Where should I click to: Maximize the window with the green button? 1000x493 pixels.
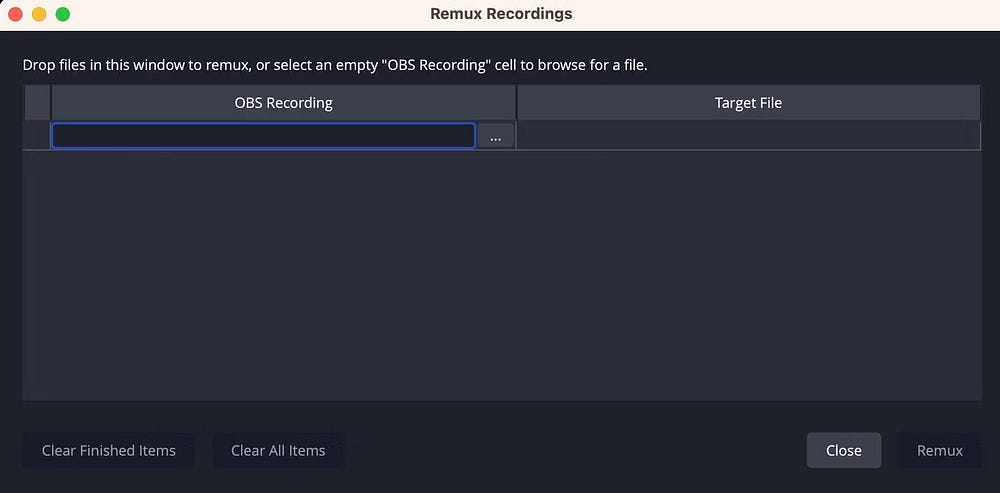click(x=62, y=15)
